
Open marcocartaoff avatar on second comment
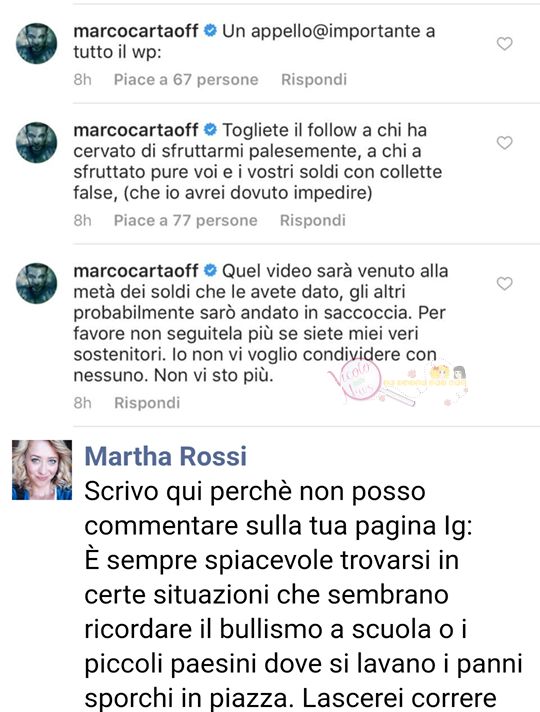(x=36, y=142)
